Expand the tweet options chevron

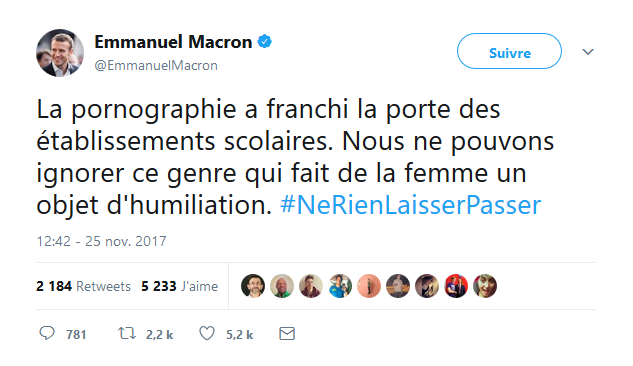pos(588,52)
